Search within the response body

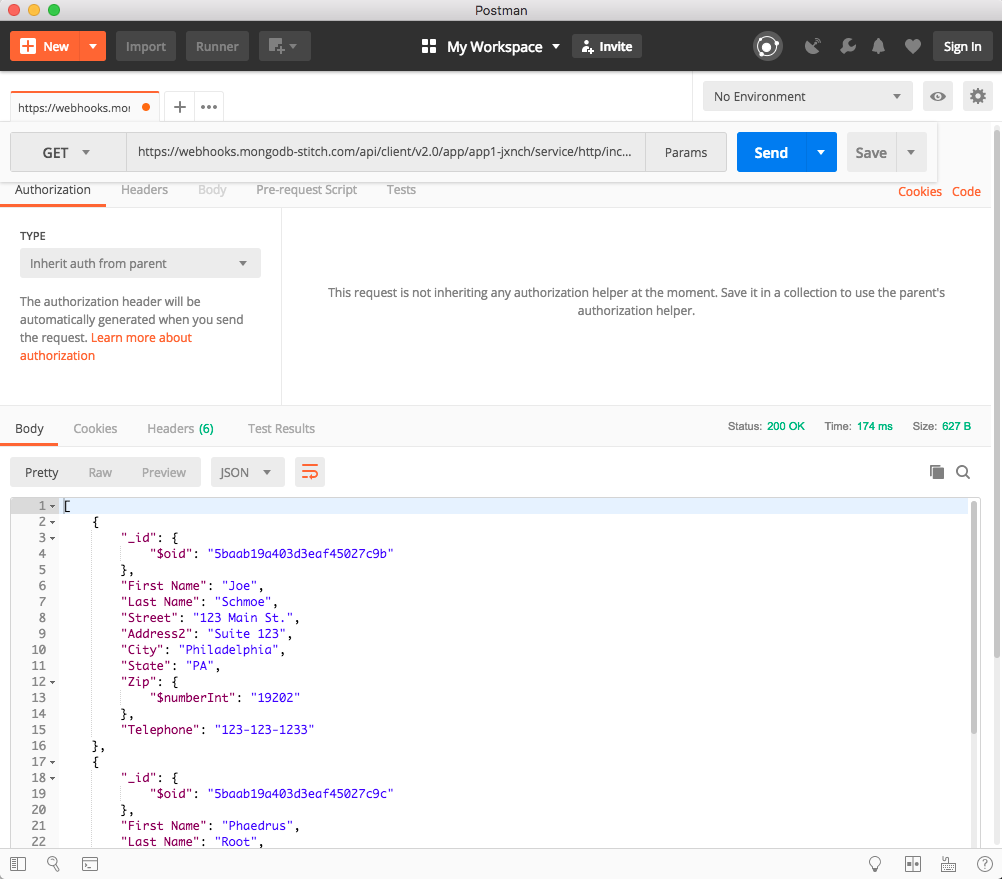coord(963,472)
